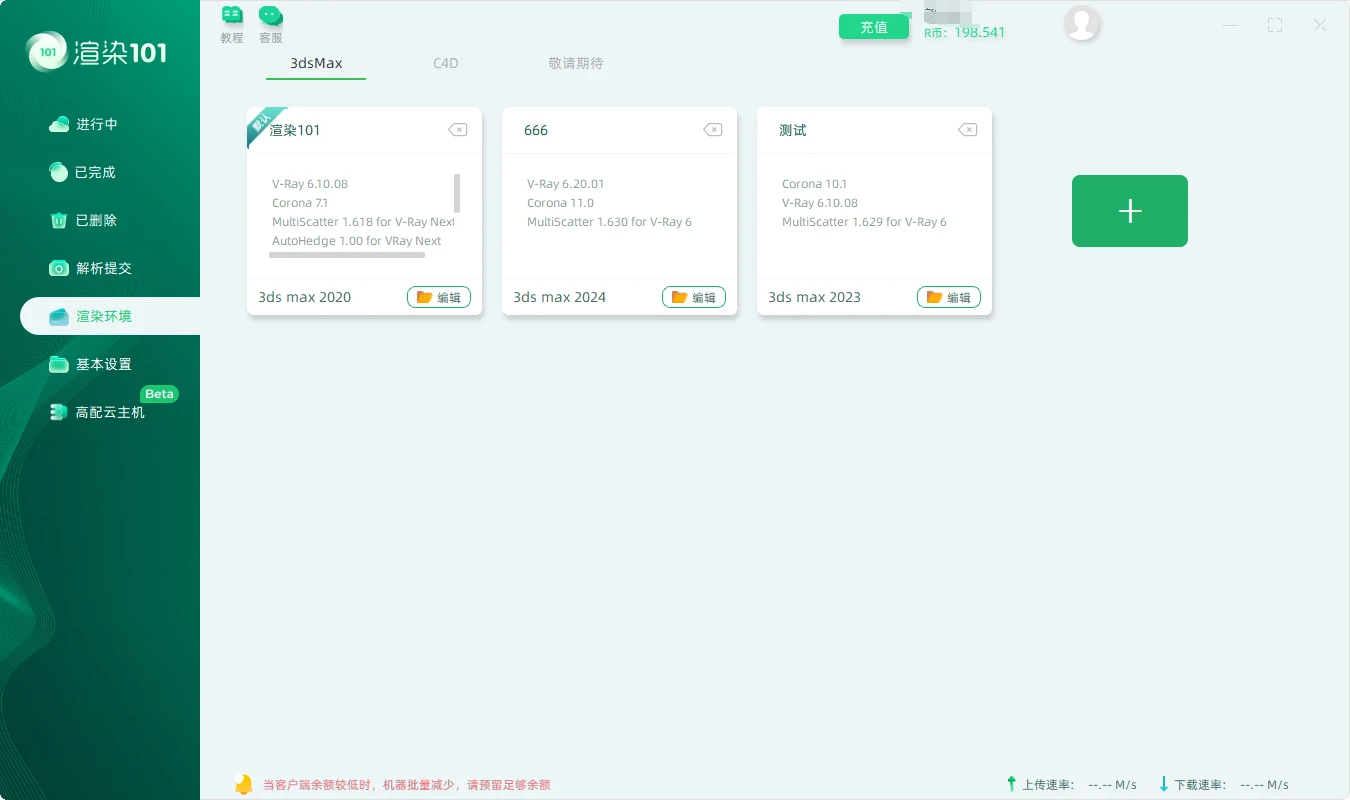This screenshot has height=800, width=1350.
Task: Click the 3ds max 2024 label
Action: [559, 297]
